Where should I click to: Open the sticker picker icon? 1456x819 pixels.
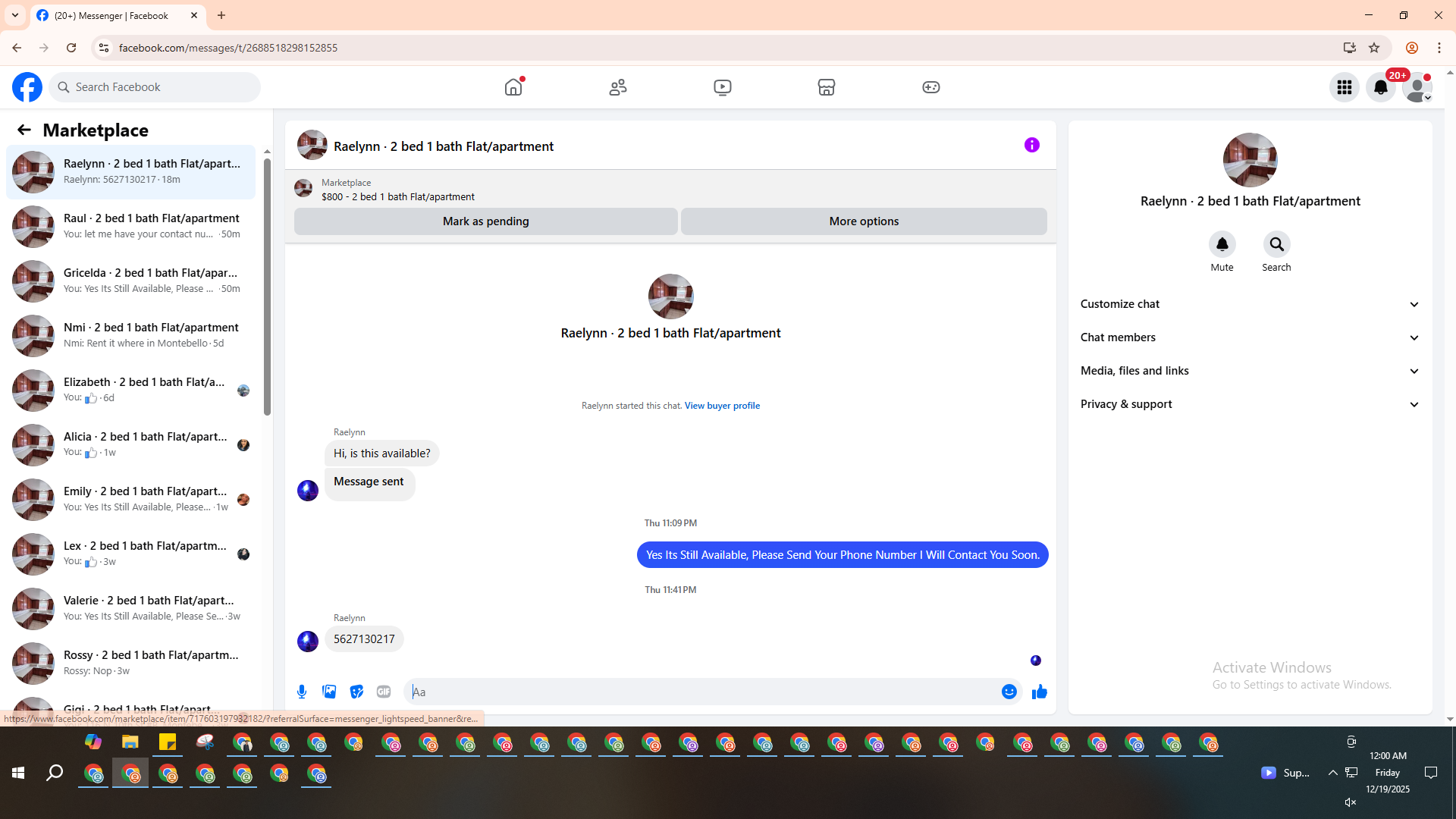[356, 692]
